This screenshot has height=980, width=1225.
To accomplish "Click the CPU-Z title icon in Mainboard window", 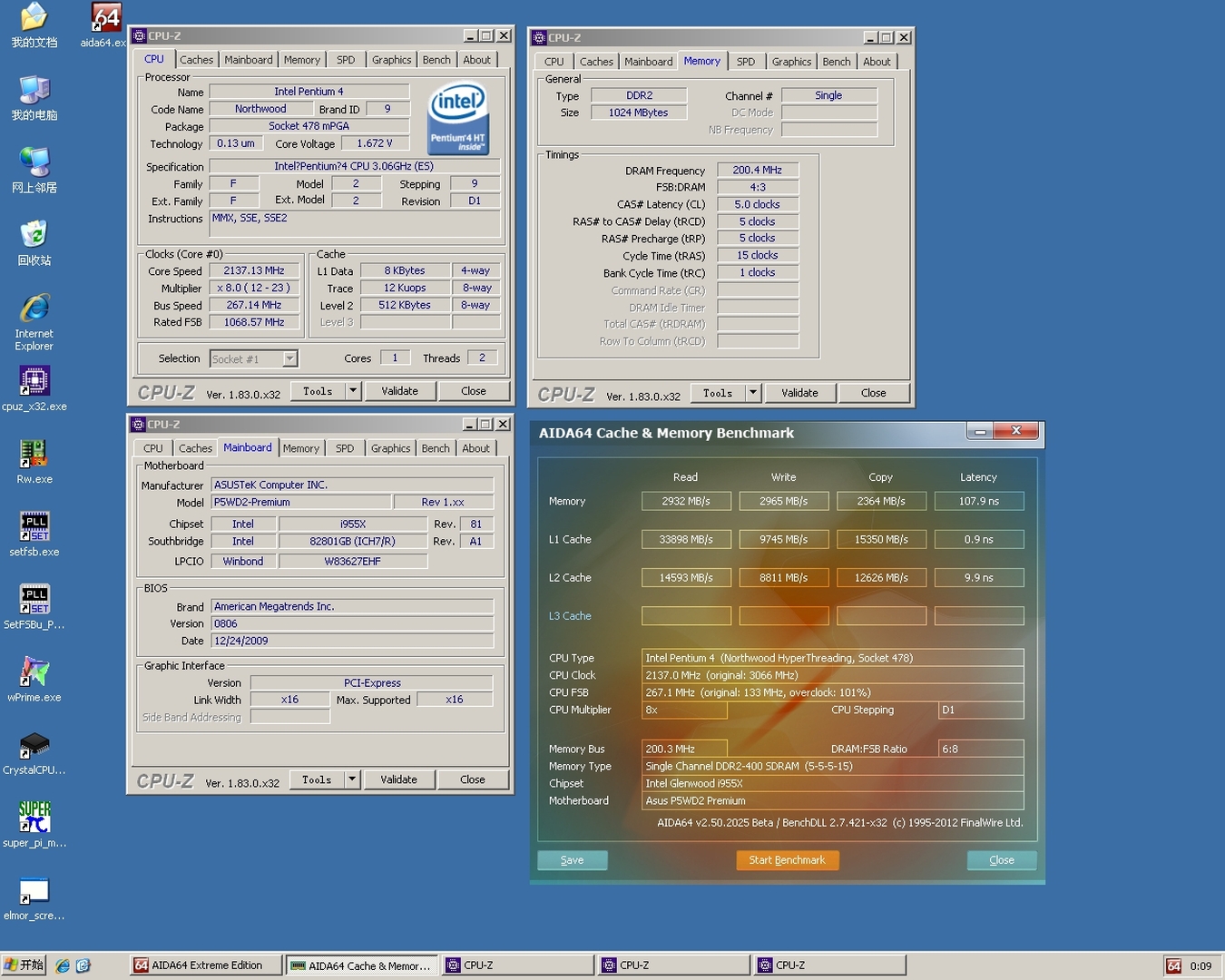I will (x=138, y=424).
